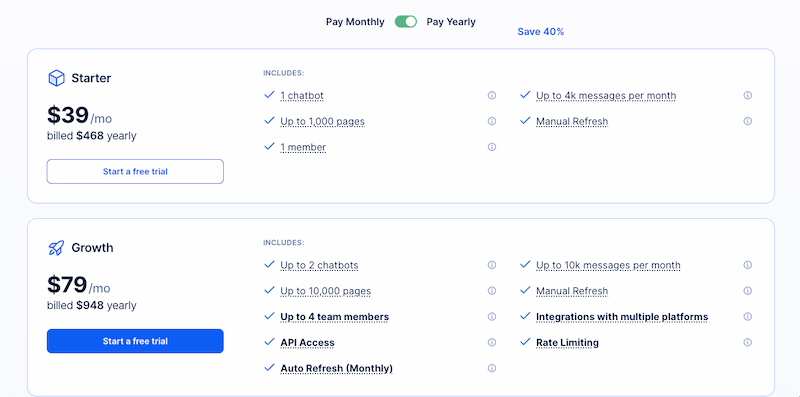
Task: Start a free trial for Starter plan
Action: pos(135,171)
